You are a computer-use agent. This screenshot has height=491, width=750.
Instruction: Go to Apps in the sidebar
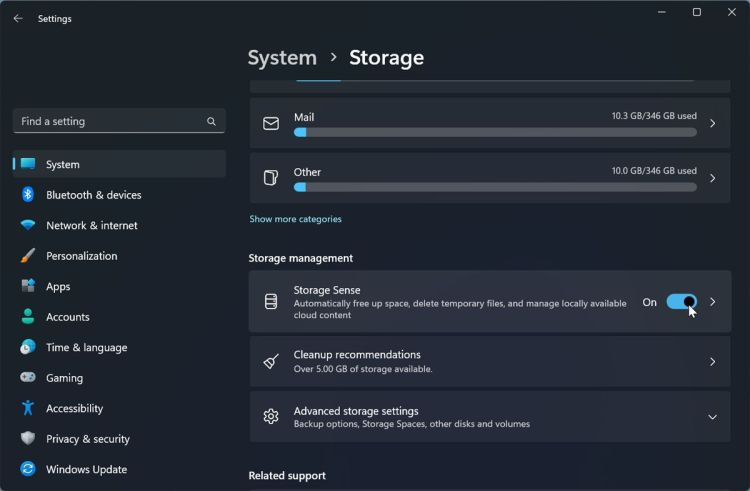pyautogui.click(x=58, y=287)
